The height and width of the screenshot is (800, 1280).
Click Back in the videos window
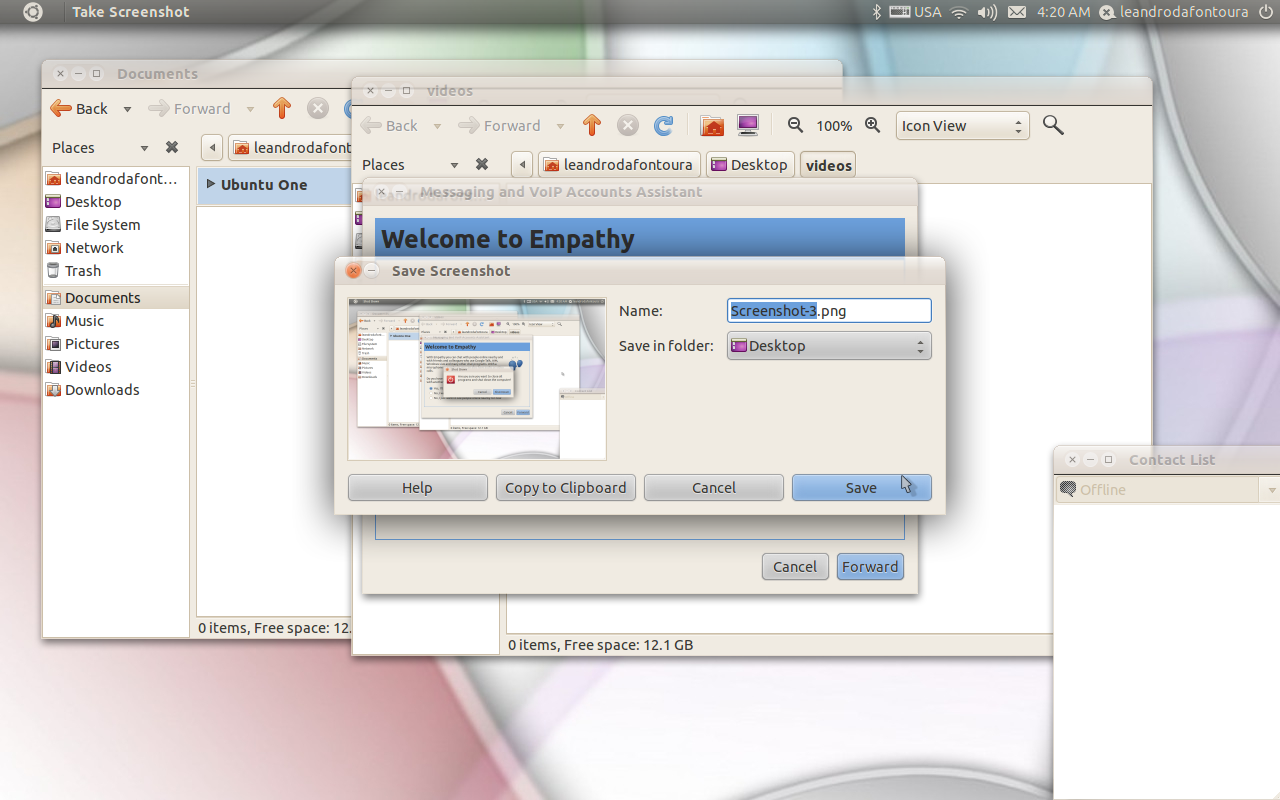tap(390, 126)
